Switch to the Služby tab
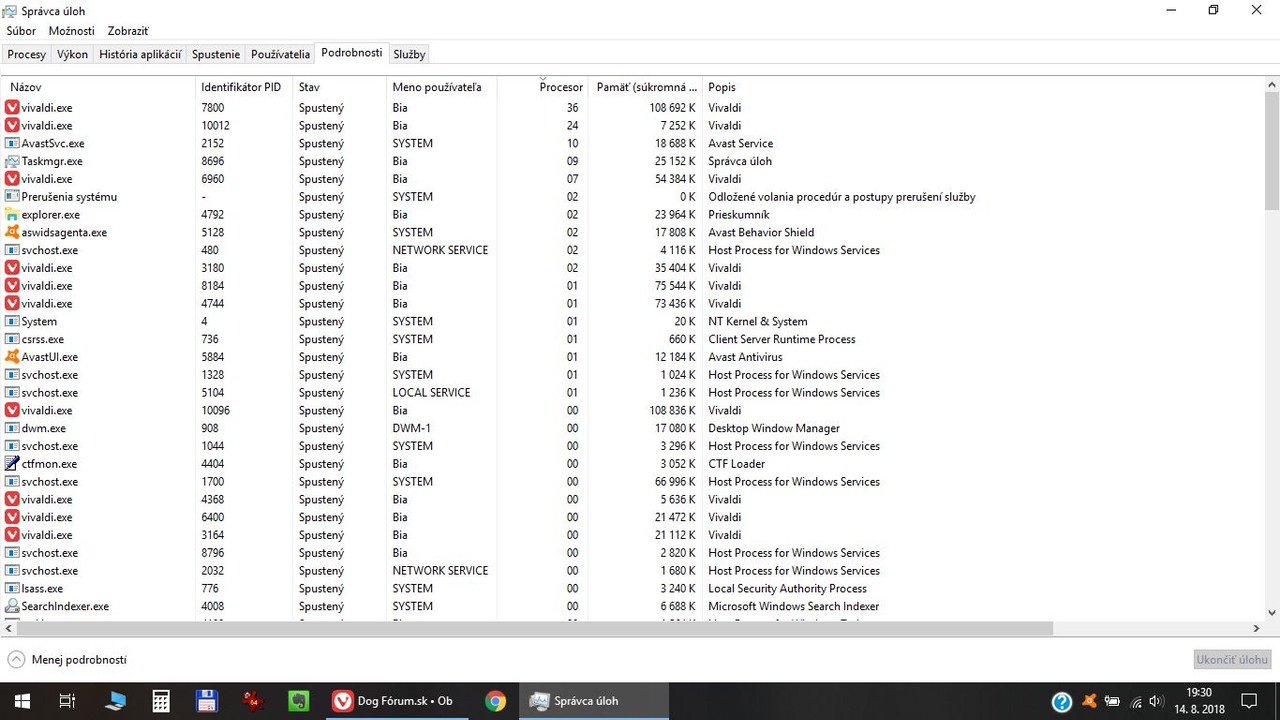The image size is (1280, 720). coord(409,54)
